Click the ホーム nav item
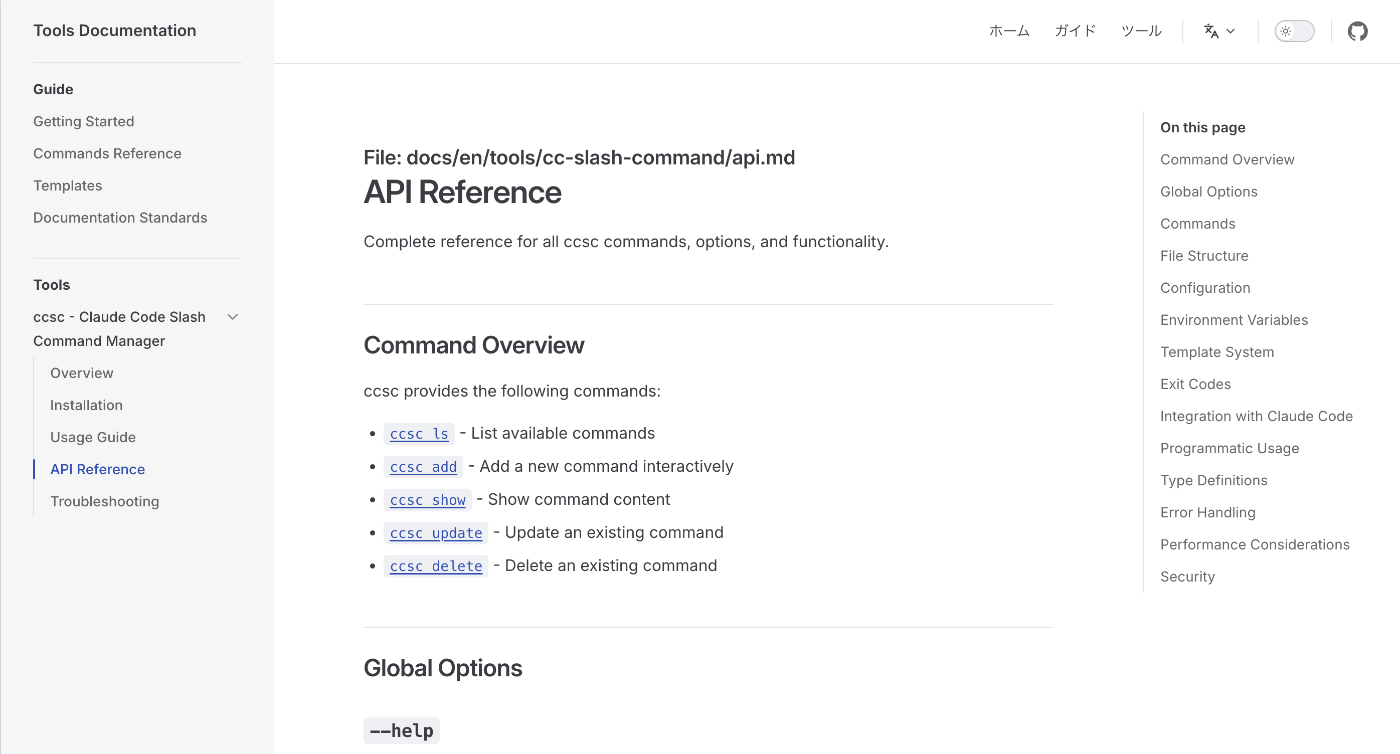This screenshot has width=1400, height=754. (1009, 31)
